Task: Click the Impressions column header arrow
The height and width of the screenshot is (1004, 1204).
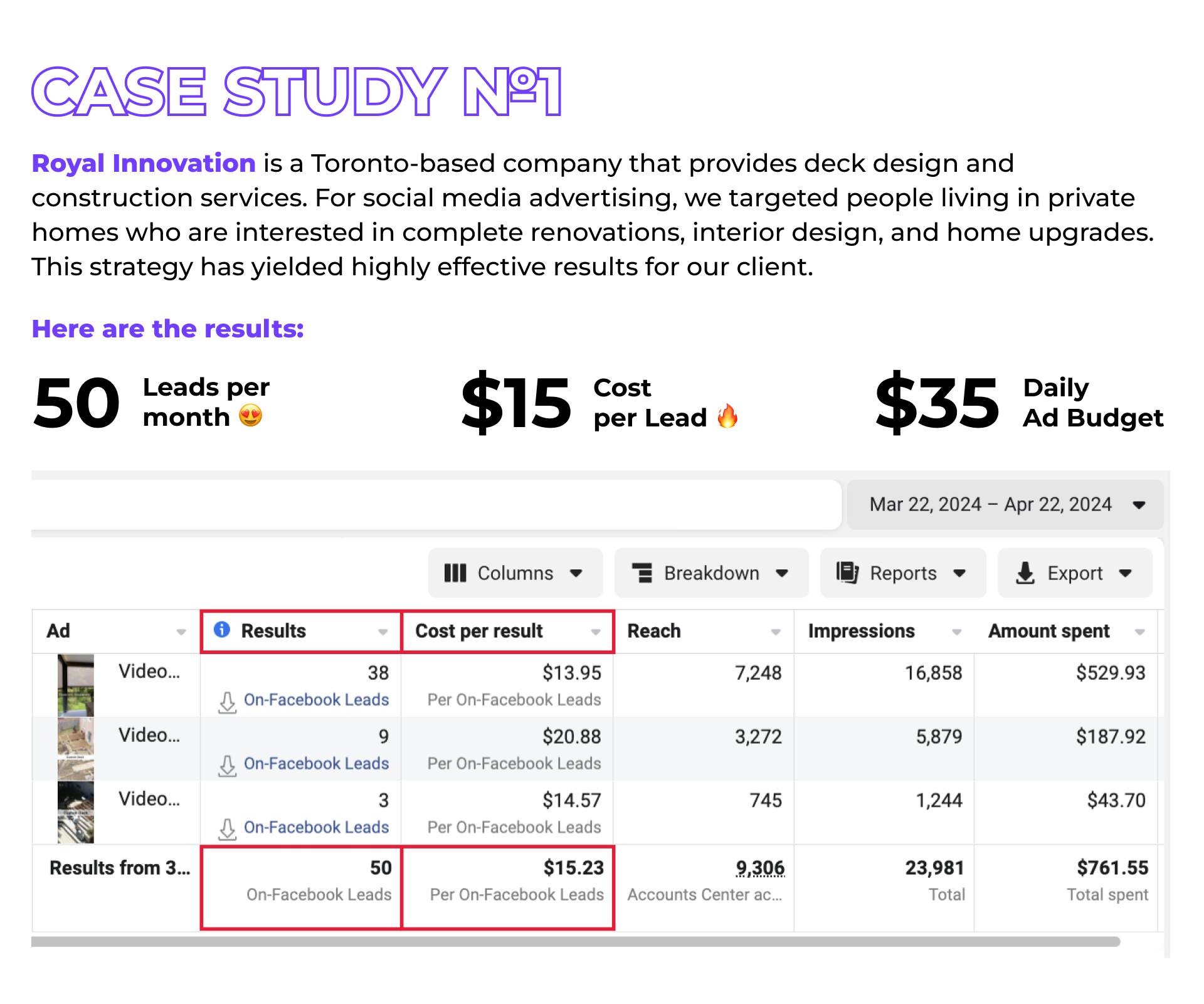Action: point(956,632)
